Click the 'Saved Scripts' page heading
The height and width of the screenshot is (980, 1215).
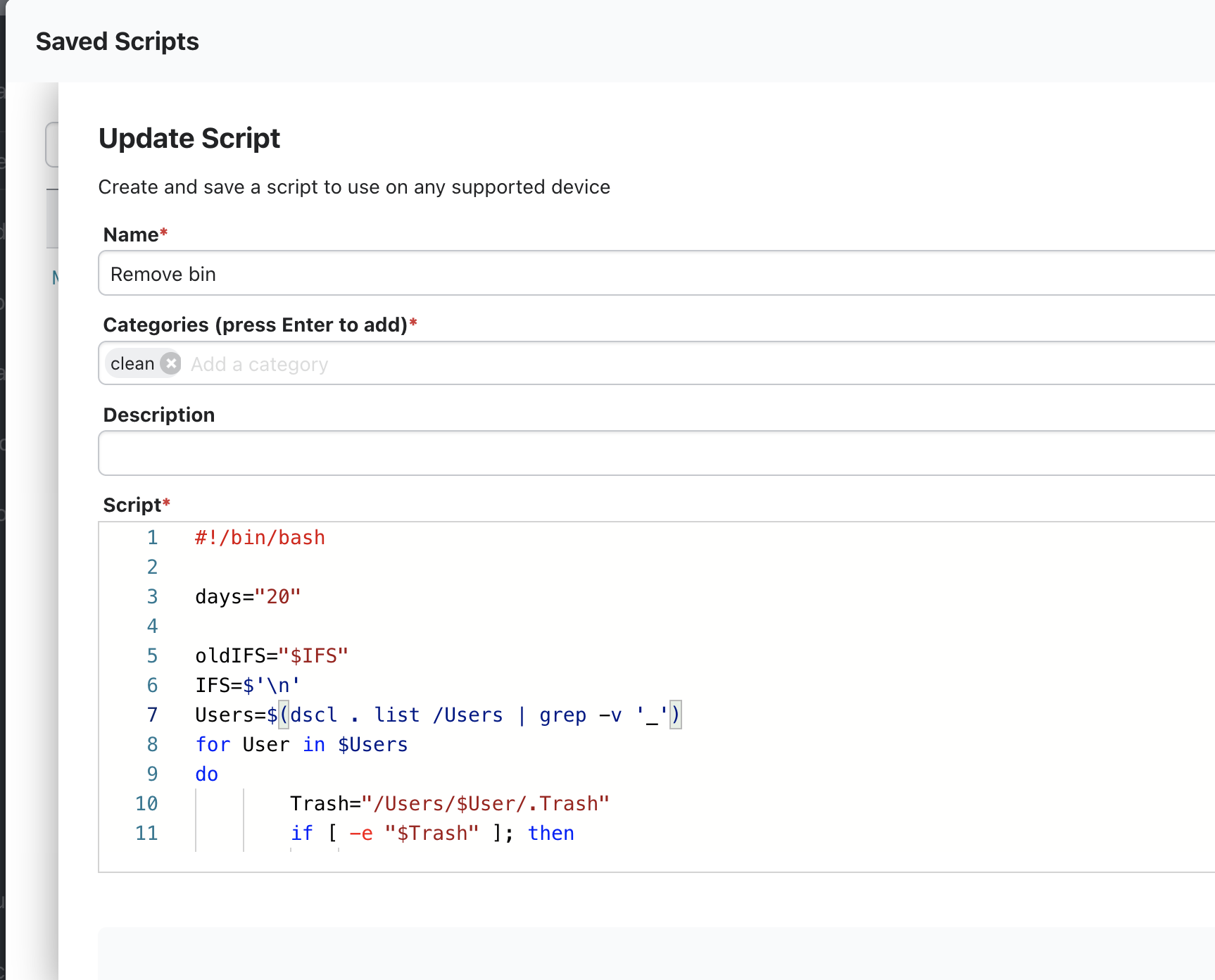[118, 42]
